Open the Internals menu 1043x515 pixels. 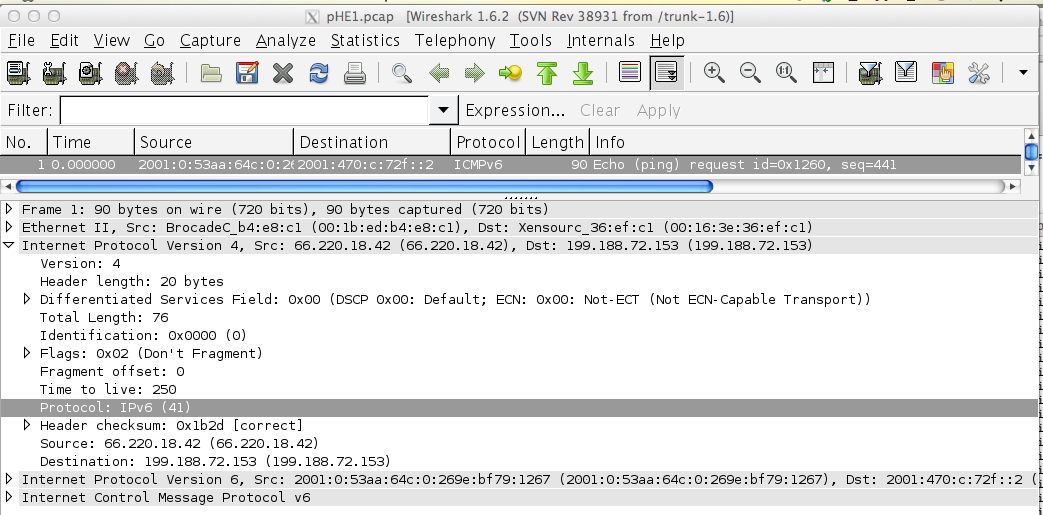[x=601, y=41]
